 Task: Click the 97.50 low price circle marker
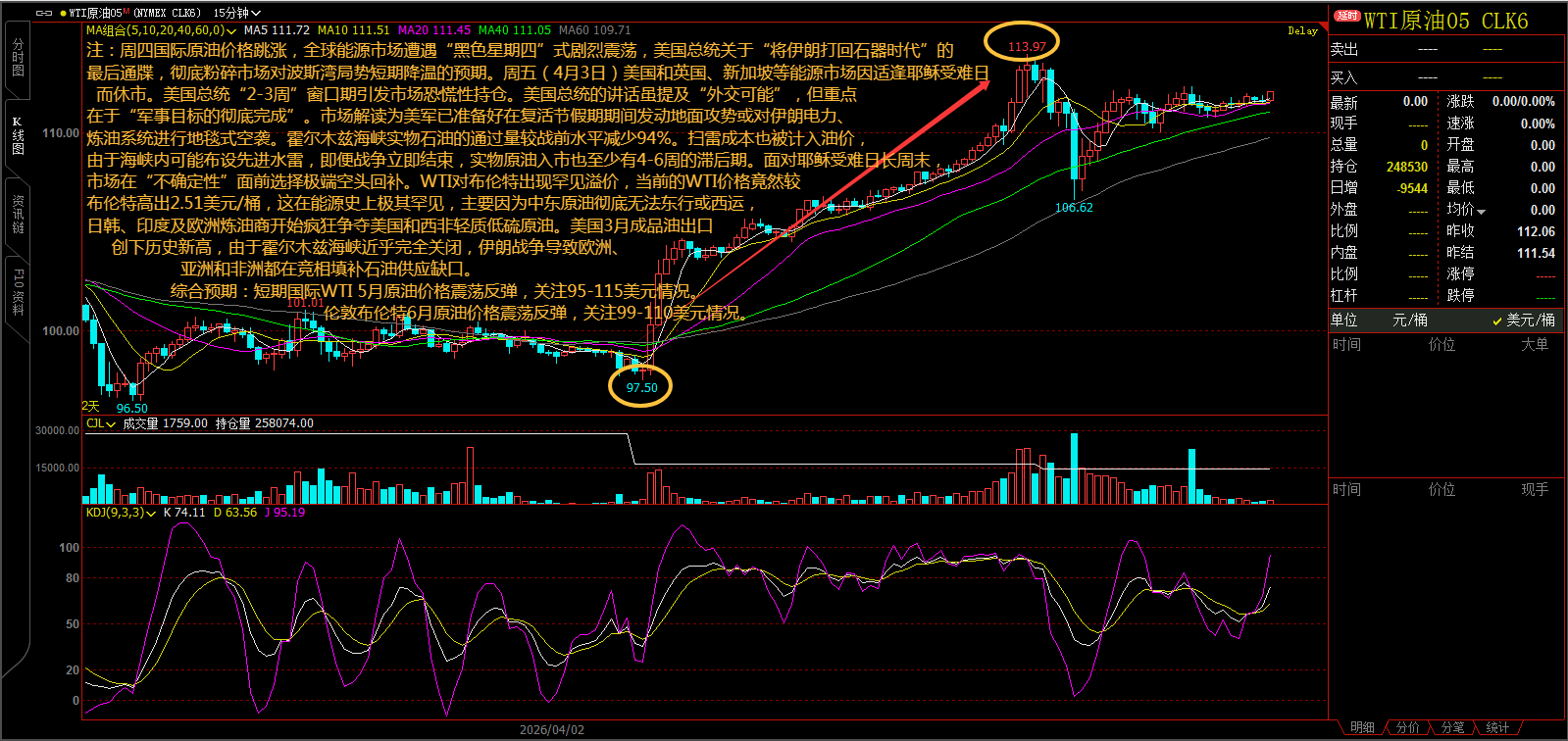click(641, 387)
